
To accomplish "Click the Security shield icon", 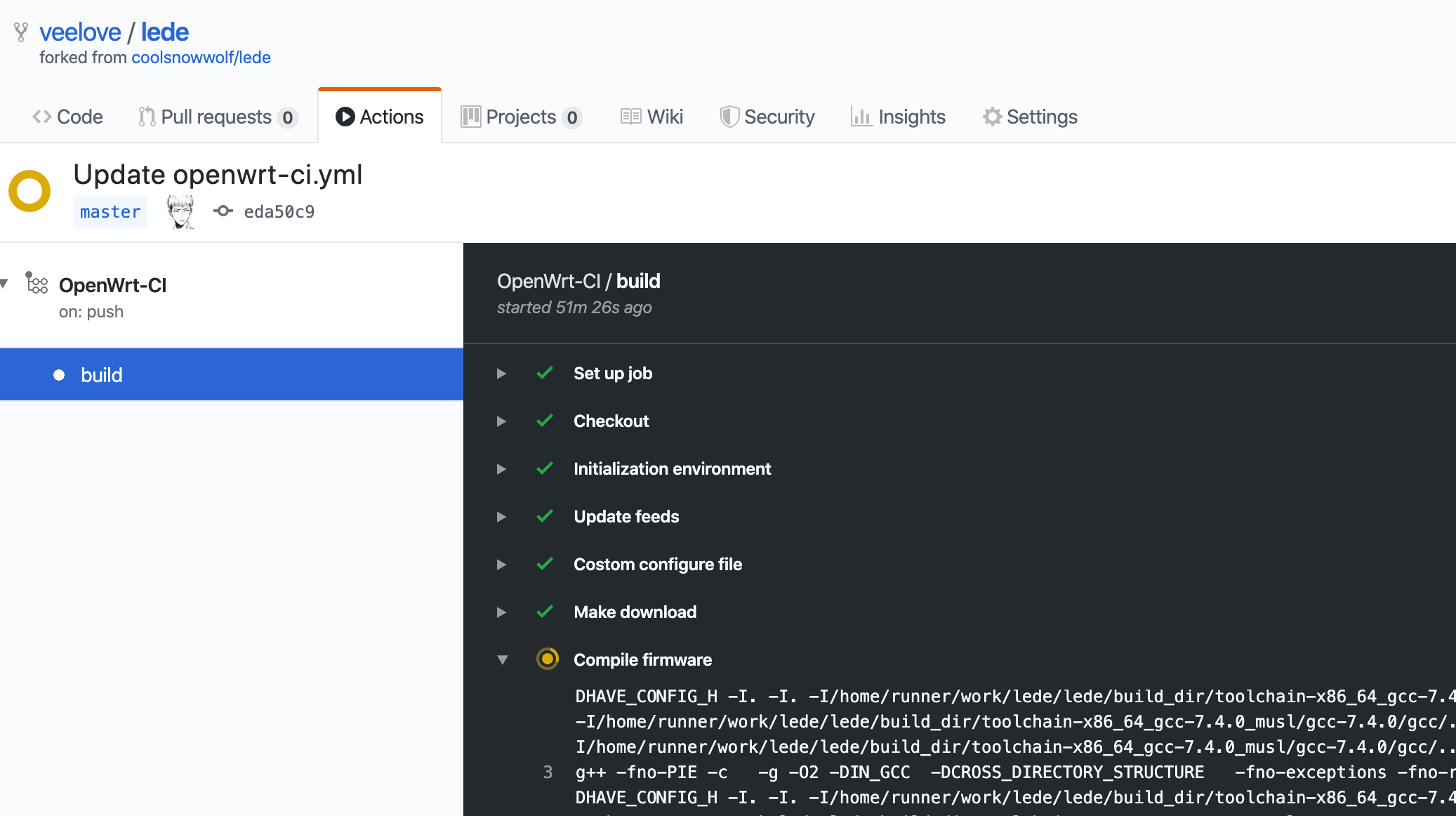I will click(x=729, y=117).
